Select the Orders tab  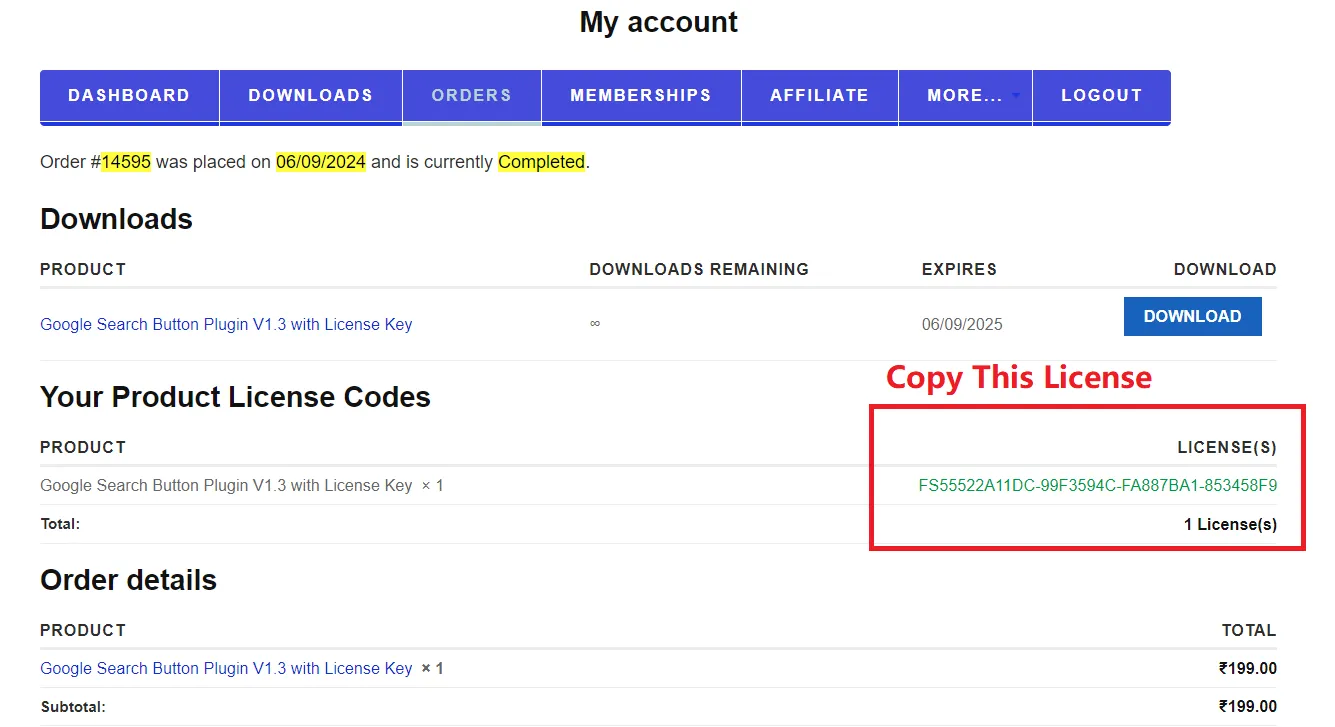point(471,96)
